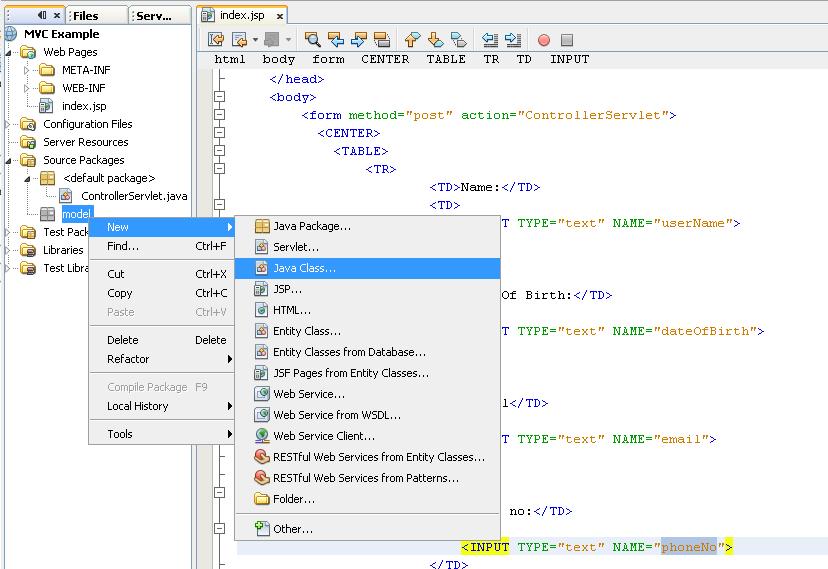Click Find Previous Occurrence icon
Viewport: 828px width, 569px height.
[x=336, y=40]
